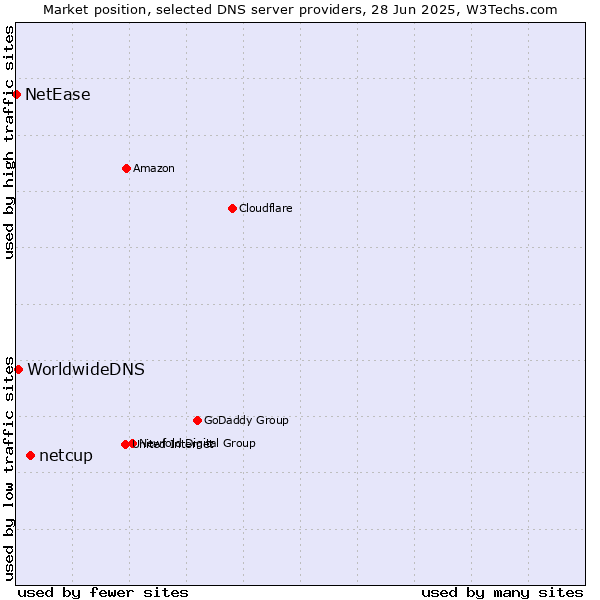This screenshot has width=600, height=600.
Task: Click the netcup red data point
Action: (31, 455)
